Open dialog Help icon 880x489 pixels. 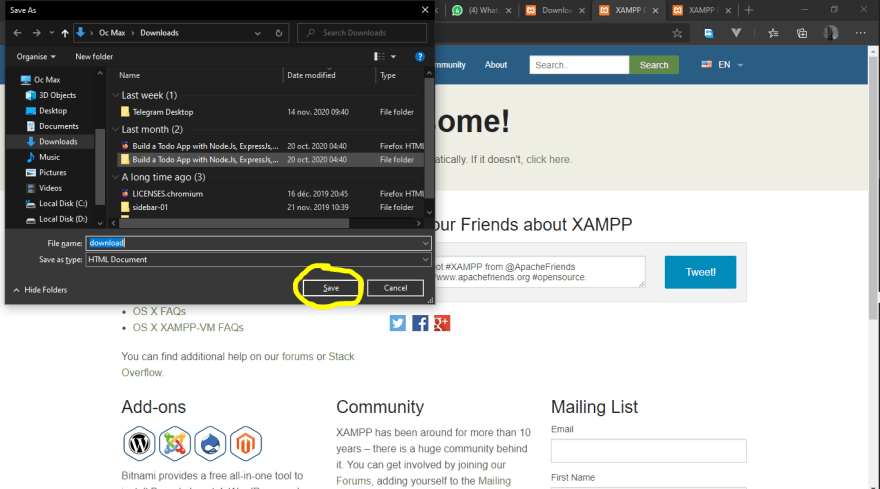[x=419, y=57]
